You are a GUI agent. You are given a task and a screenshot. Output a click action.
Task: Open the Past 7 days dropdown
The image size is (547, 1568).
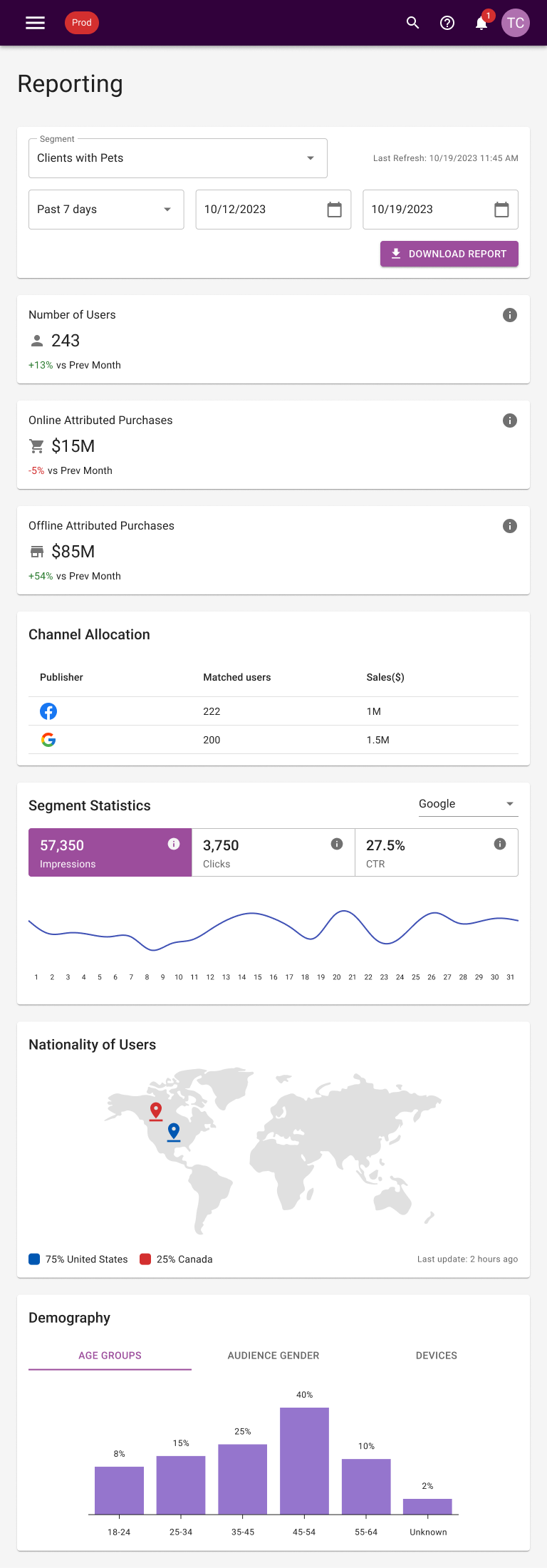tap(106, 210)
